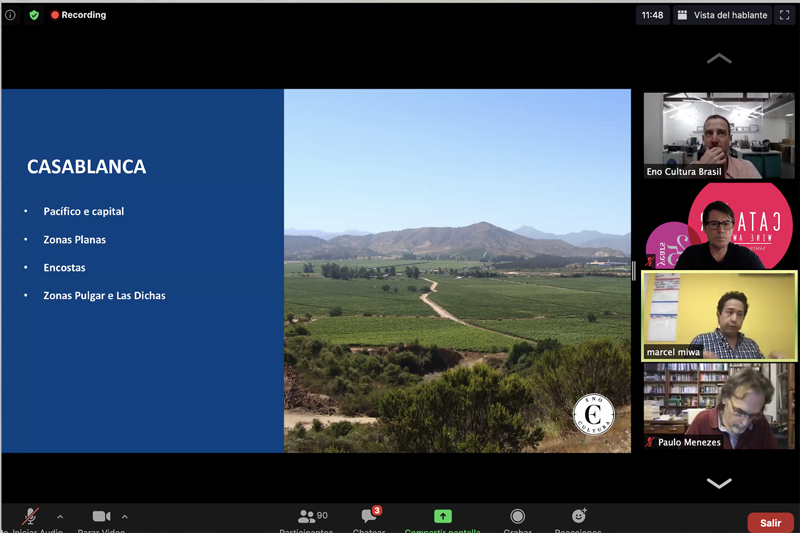Select the CATA wine background participant video
Viewport: 800px width, 533px height.
point(719,225)
